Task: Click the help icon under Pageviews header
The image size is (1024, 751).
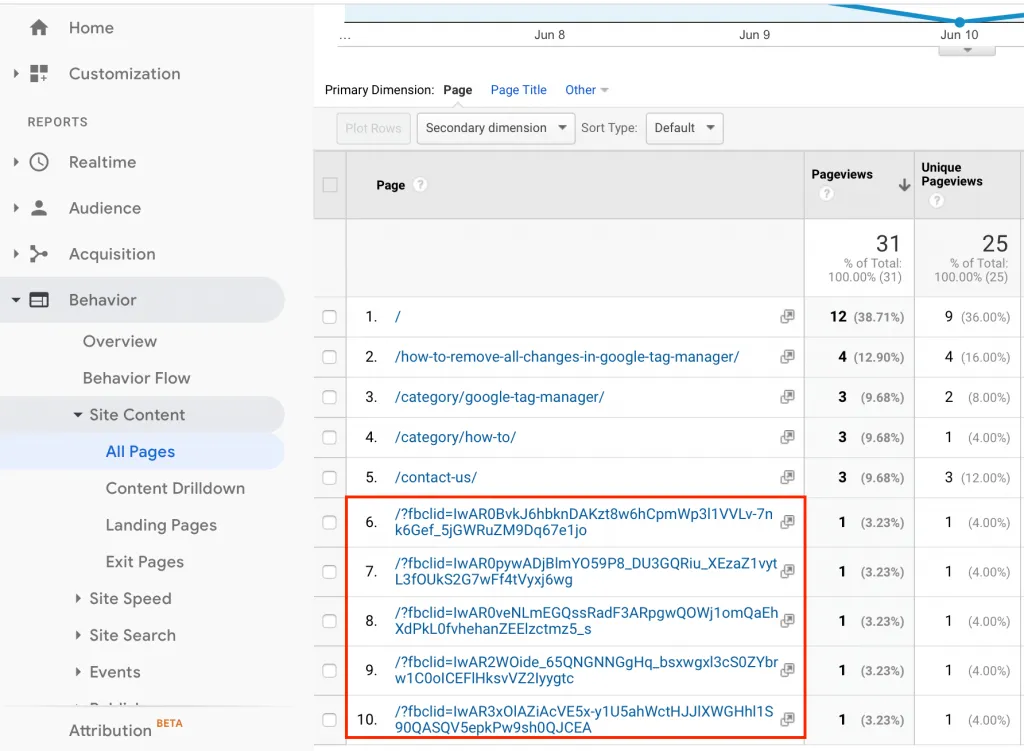Action: coord(827,193)
